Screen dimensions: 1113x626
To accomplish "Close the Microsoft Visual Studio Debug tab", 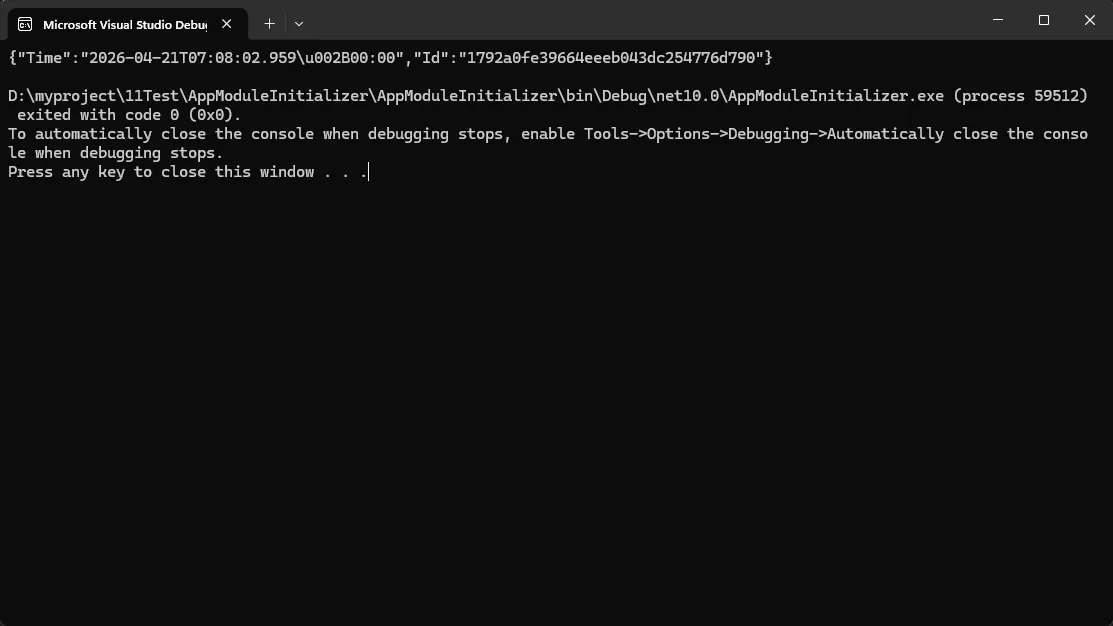I will [x=226, y=24].
